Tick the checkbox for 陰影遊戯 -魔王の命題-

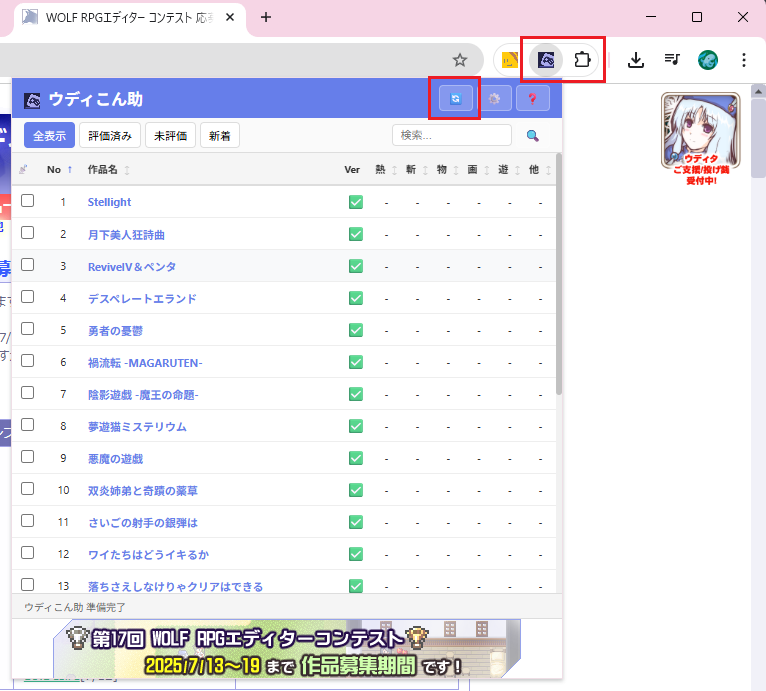click(x=27, y=392)
